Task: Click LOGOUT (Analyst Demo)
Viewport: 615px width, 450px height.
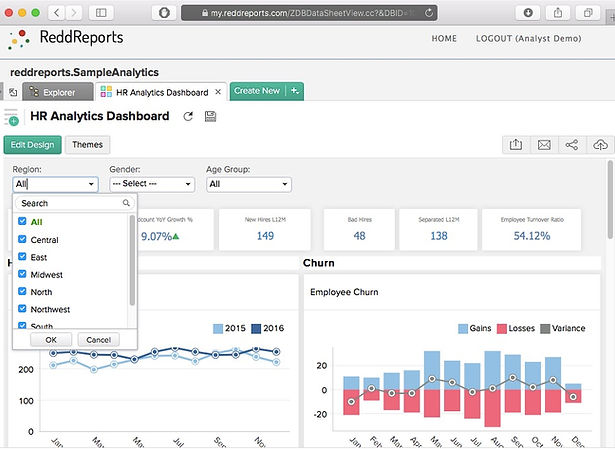Action: point(528,38)
